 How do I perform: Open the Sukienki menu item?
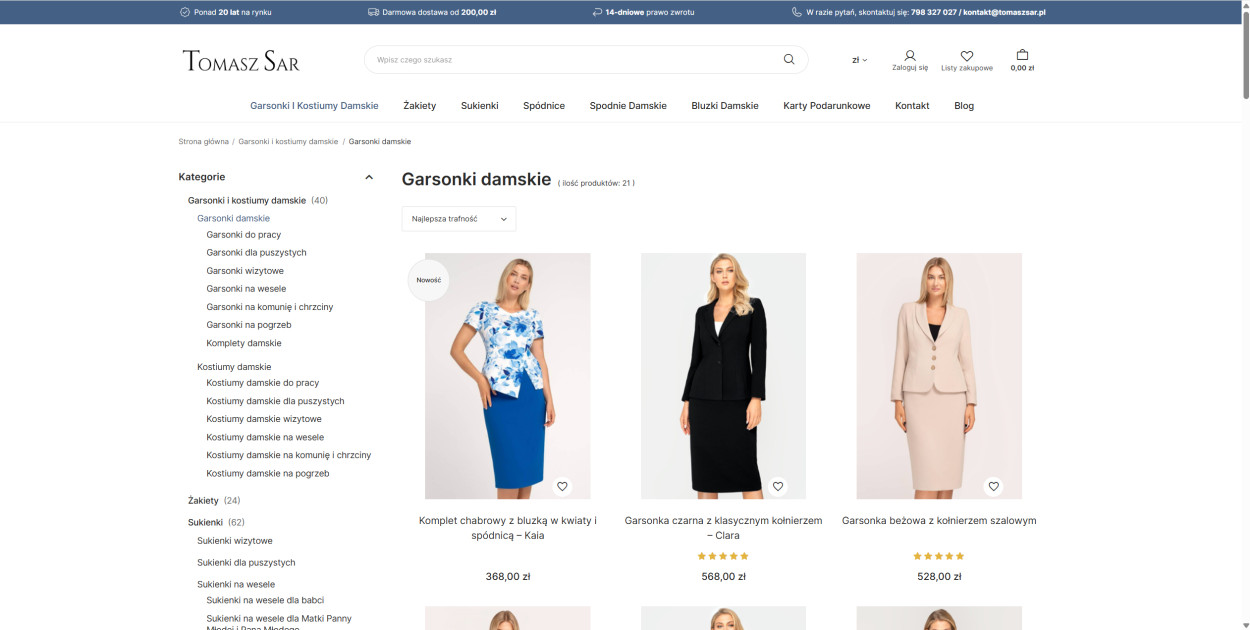click(x=479, y=106)
